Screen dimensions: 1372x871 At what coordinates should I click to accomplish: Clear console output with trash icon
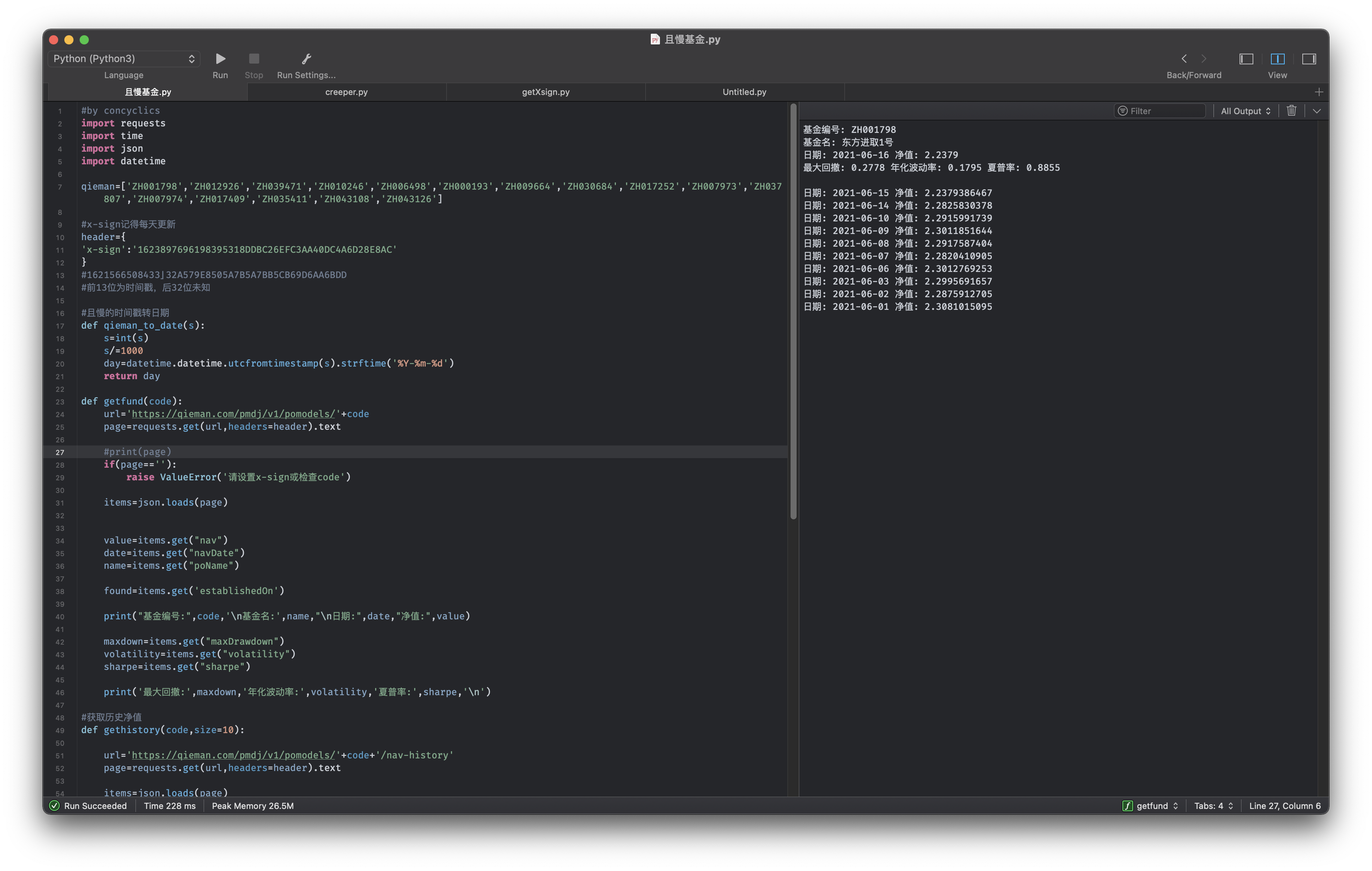[x=1292, y=111]
